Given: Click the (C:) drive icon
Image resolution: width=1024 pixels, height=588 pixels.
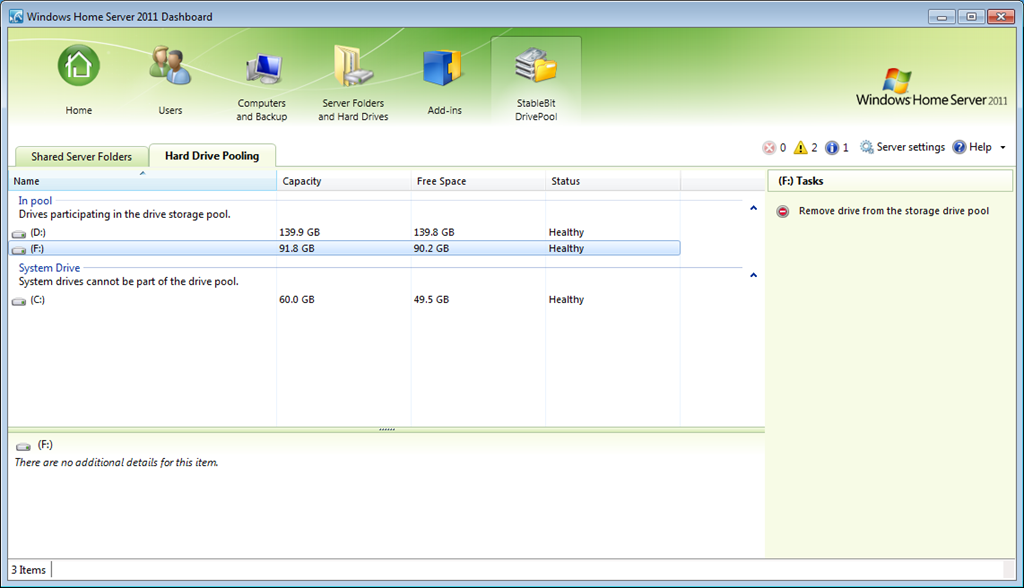Looking at the screenshot, I should point(19,301).
